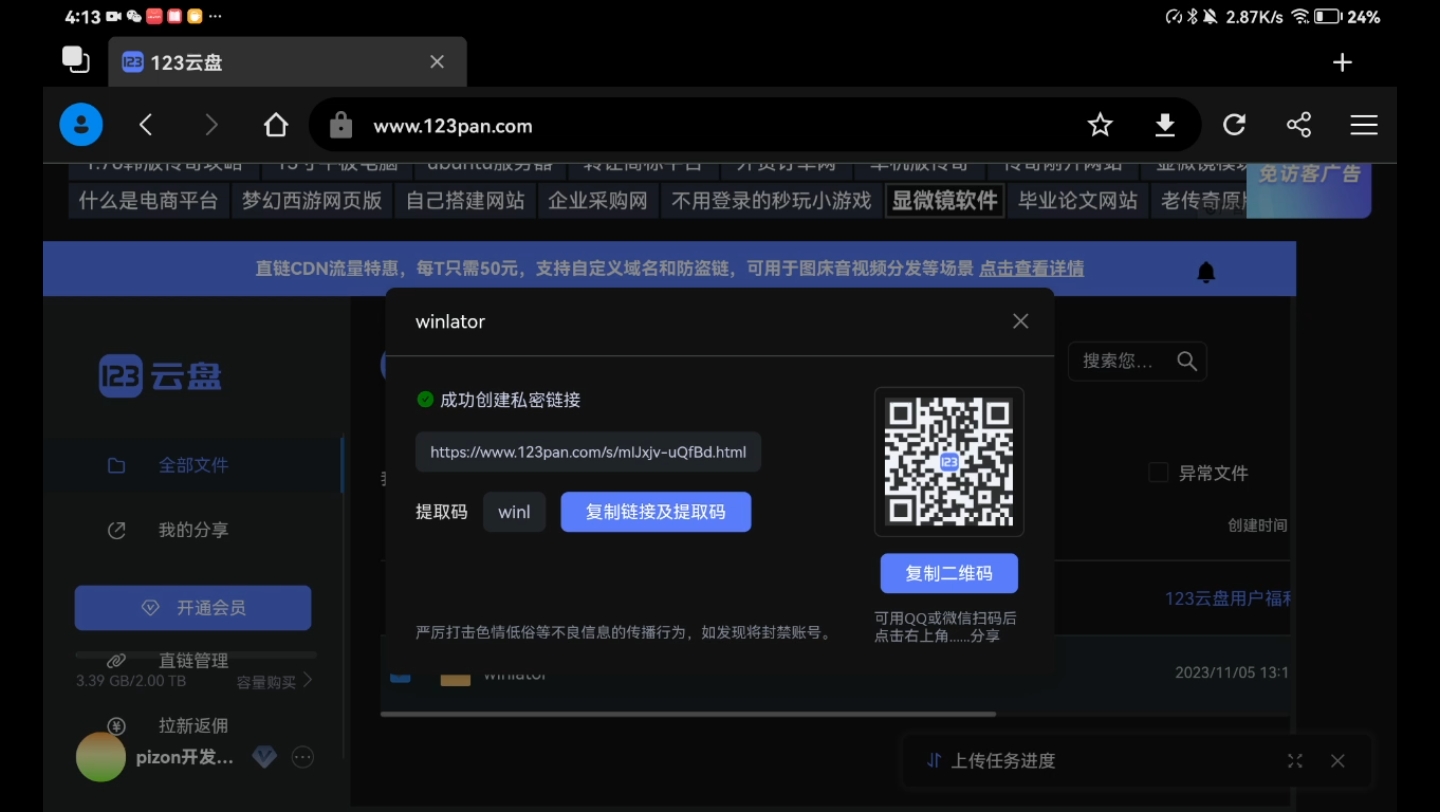Click the horizontal scrollbar under file list
Viewport: 1440px width, 812px height.
[x=688, y=714]
